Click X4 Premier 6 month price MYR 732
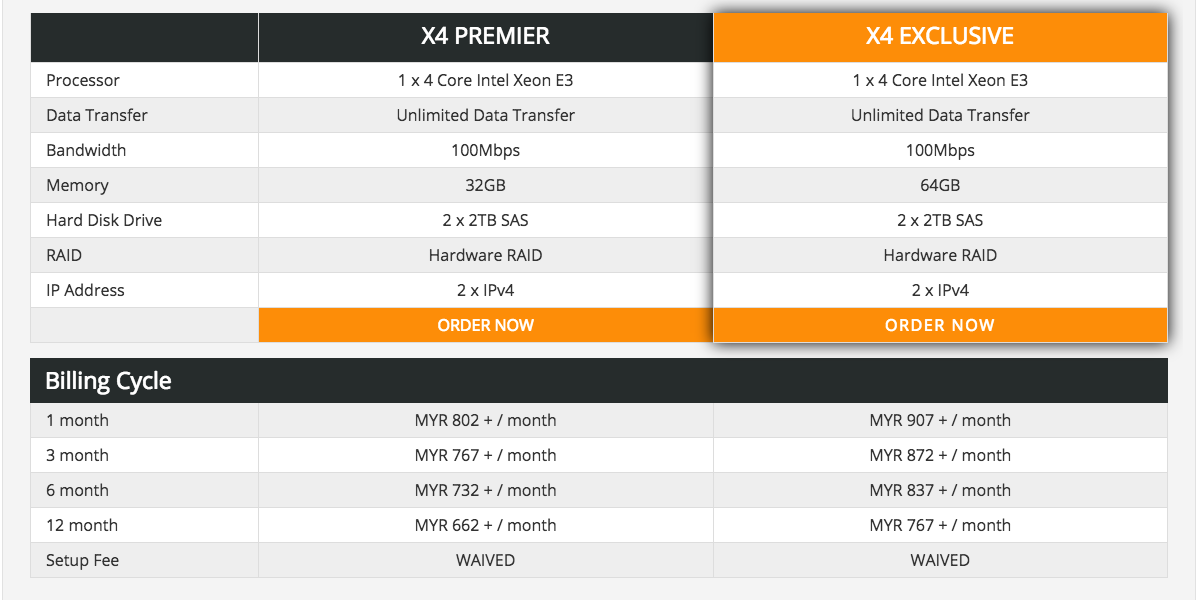 486,491
